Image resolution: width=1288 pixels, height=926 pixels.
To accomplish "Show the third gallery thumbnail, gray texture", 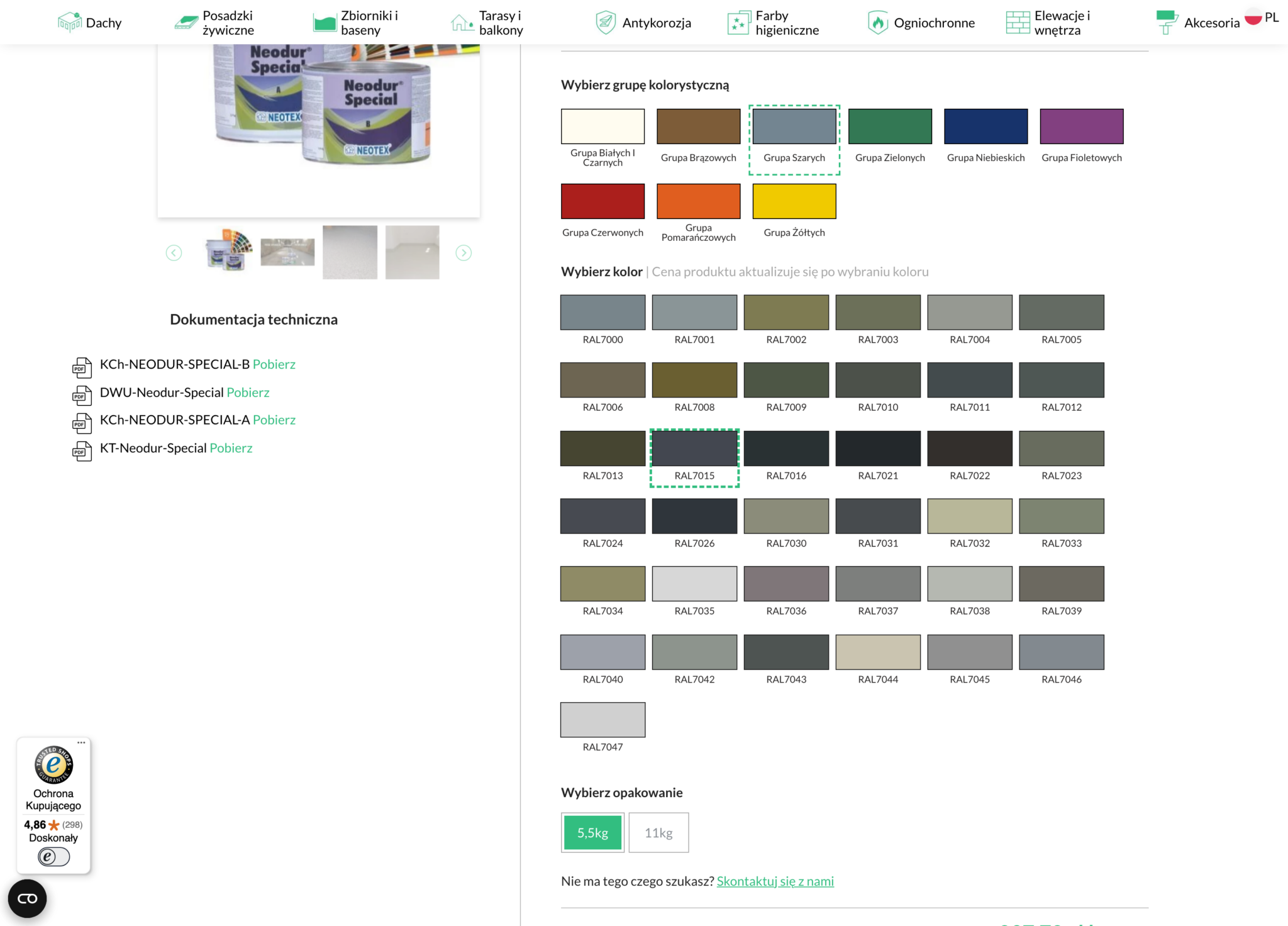I will (350, 252).
